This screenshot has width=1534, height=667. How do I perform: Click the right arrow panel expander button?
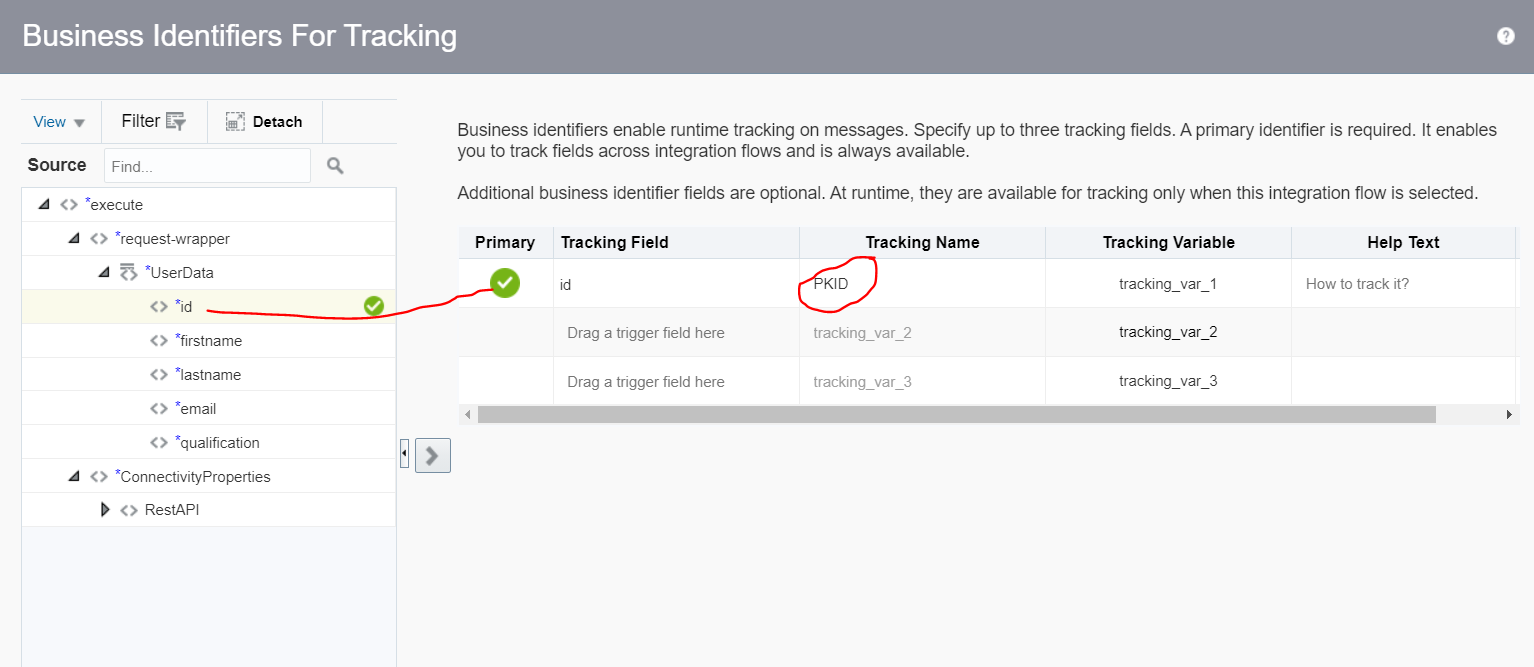[432, 455]
